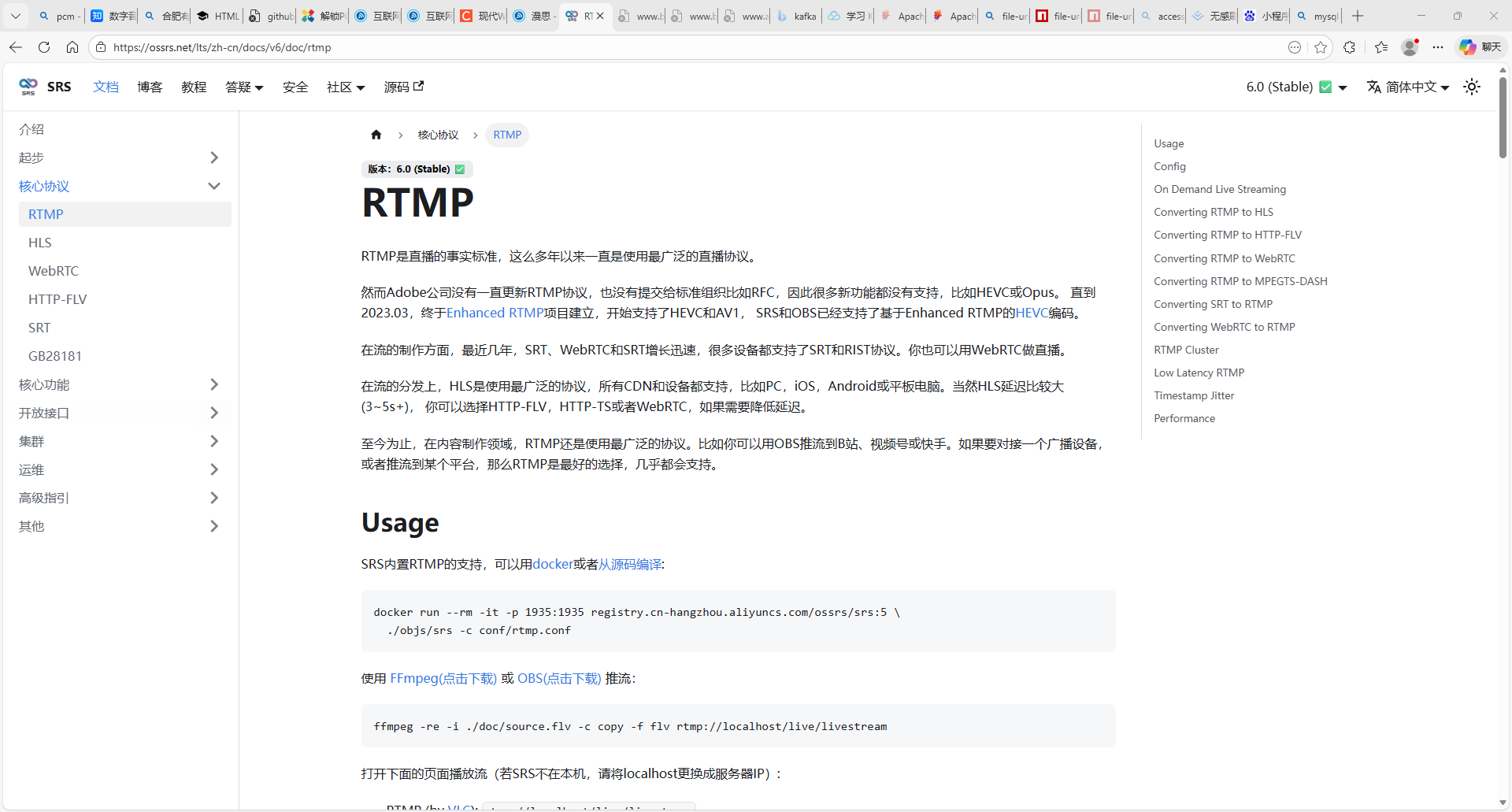1512x812 pixels.
Task: Expand 运维 sidebar section chevron
Action: pyautogui.click(x=214, y=469)
